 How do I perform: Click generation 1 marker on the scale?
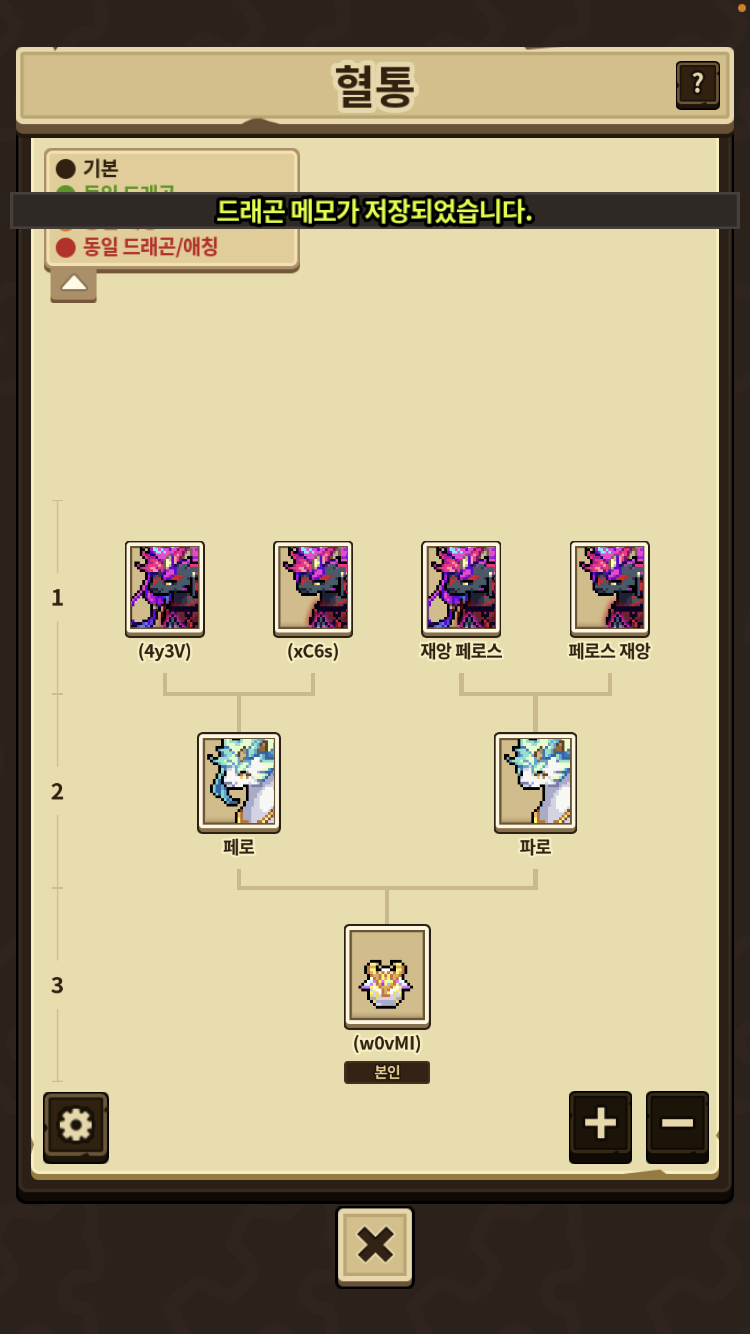coord(57,598)
